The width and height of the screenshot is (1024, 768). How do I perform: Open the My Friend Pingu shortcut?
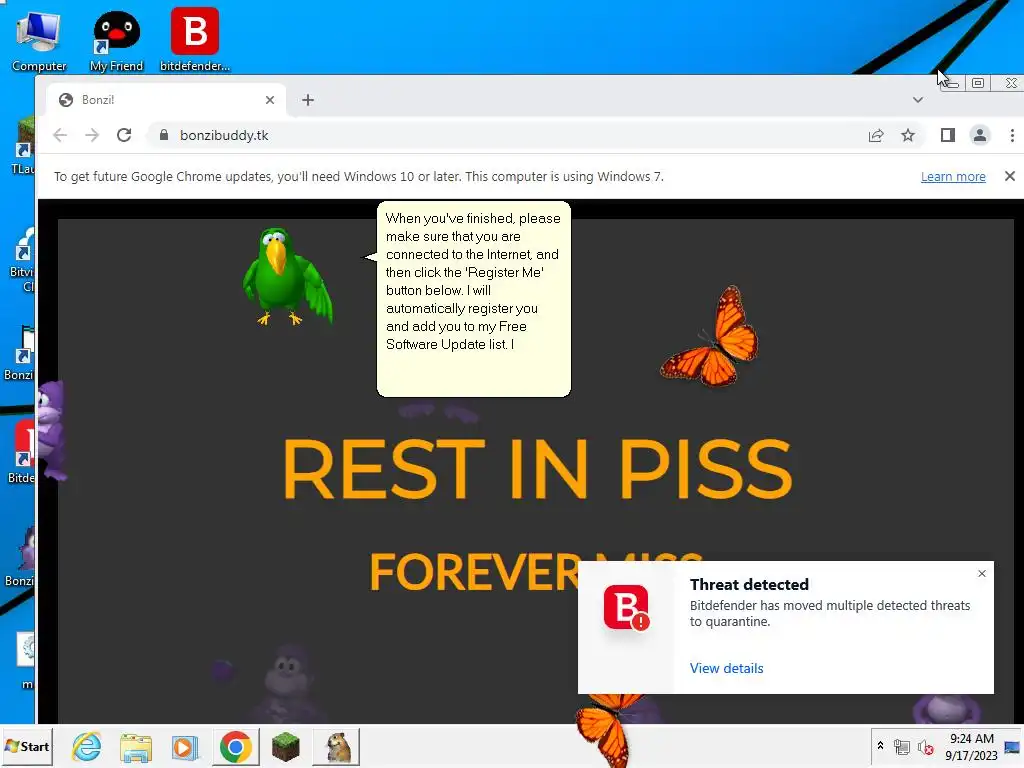[116, 40]
